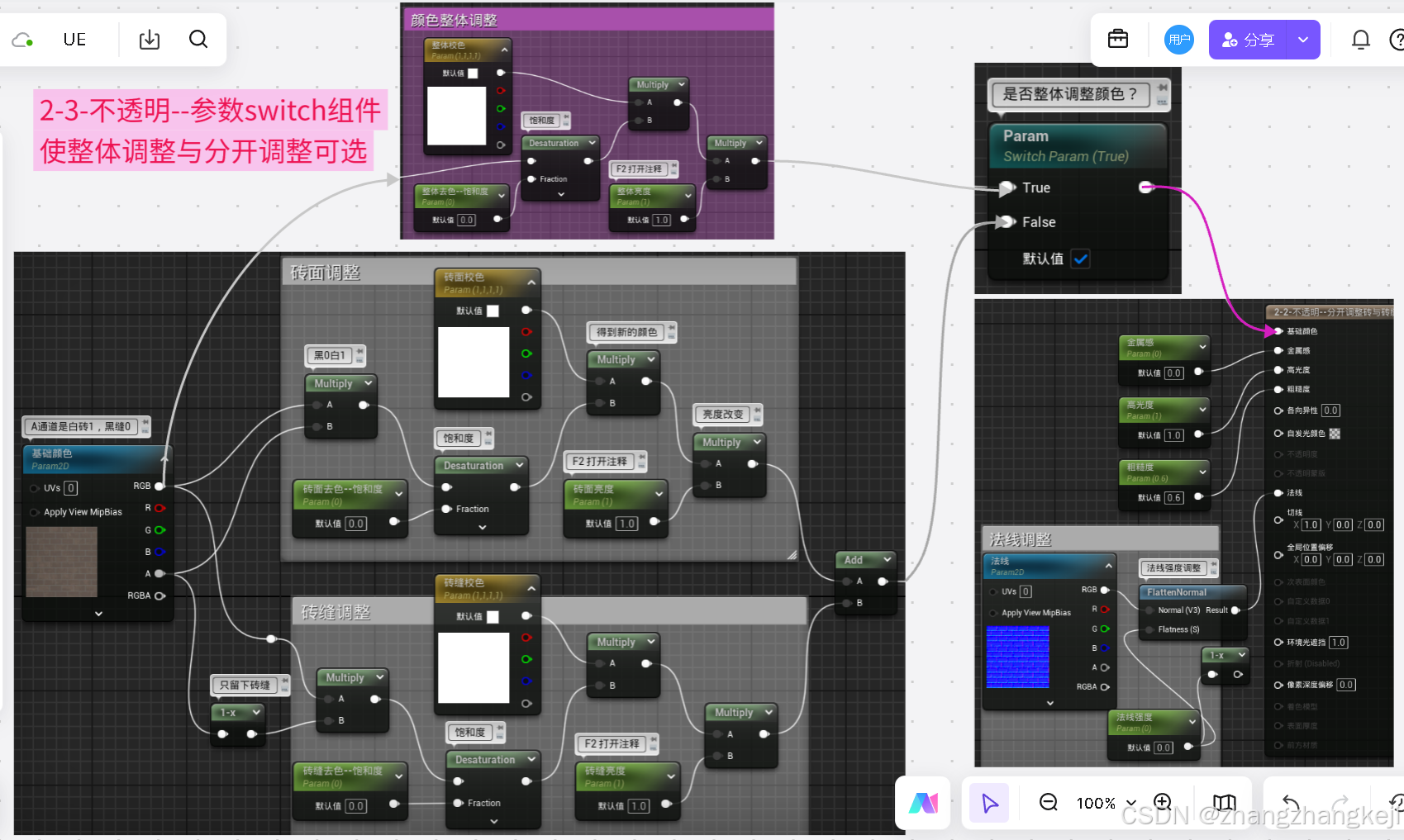This screenshot has width=1404, height=840.
Task: Select the pointer tool in the bottom toolbar
Action: [x=988, y=802]
